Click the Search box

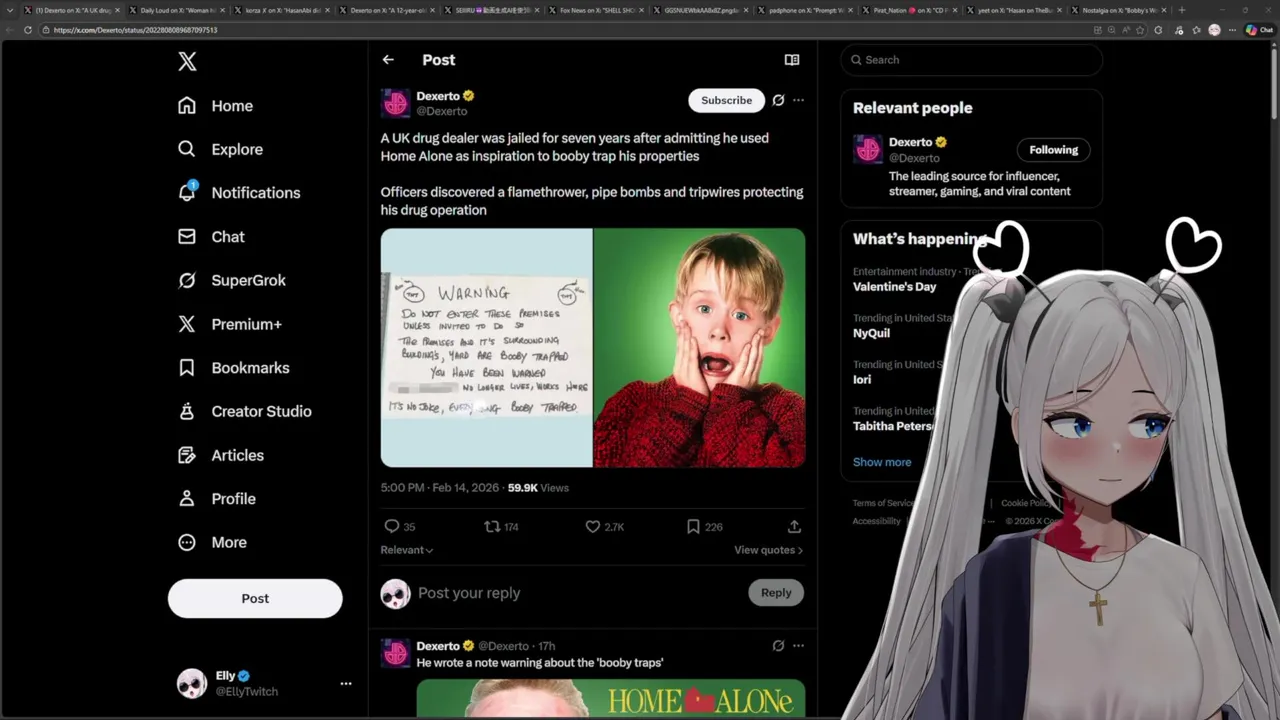click(x=972, y=60)
